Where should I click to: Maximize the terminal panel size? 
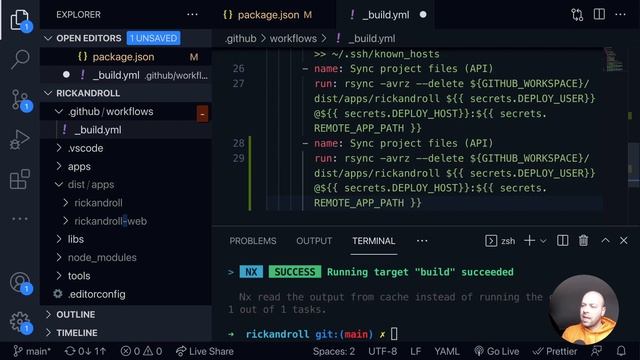pyautogui.click(x=605, y=240)
